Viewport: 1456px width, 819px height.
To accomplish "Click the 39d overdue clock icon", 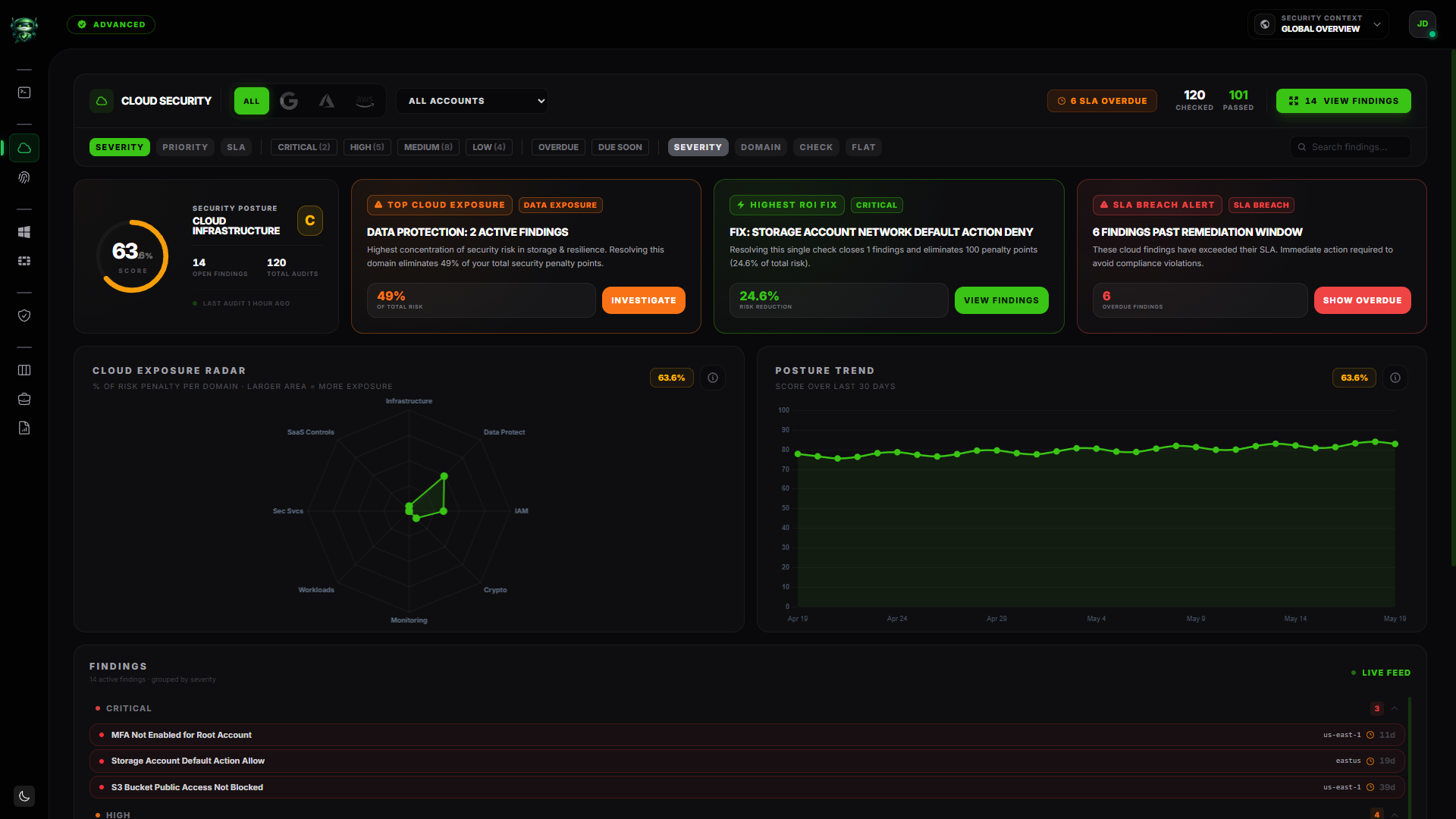I will 1370,787.
